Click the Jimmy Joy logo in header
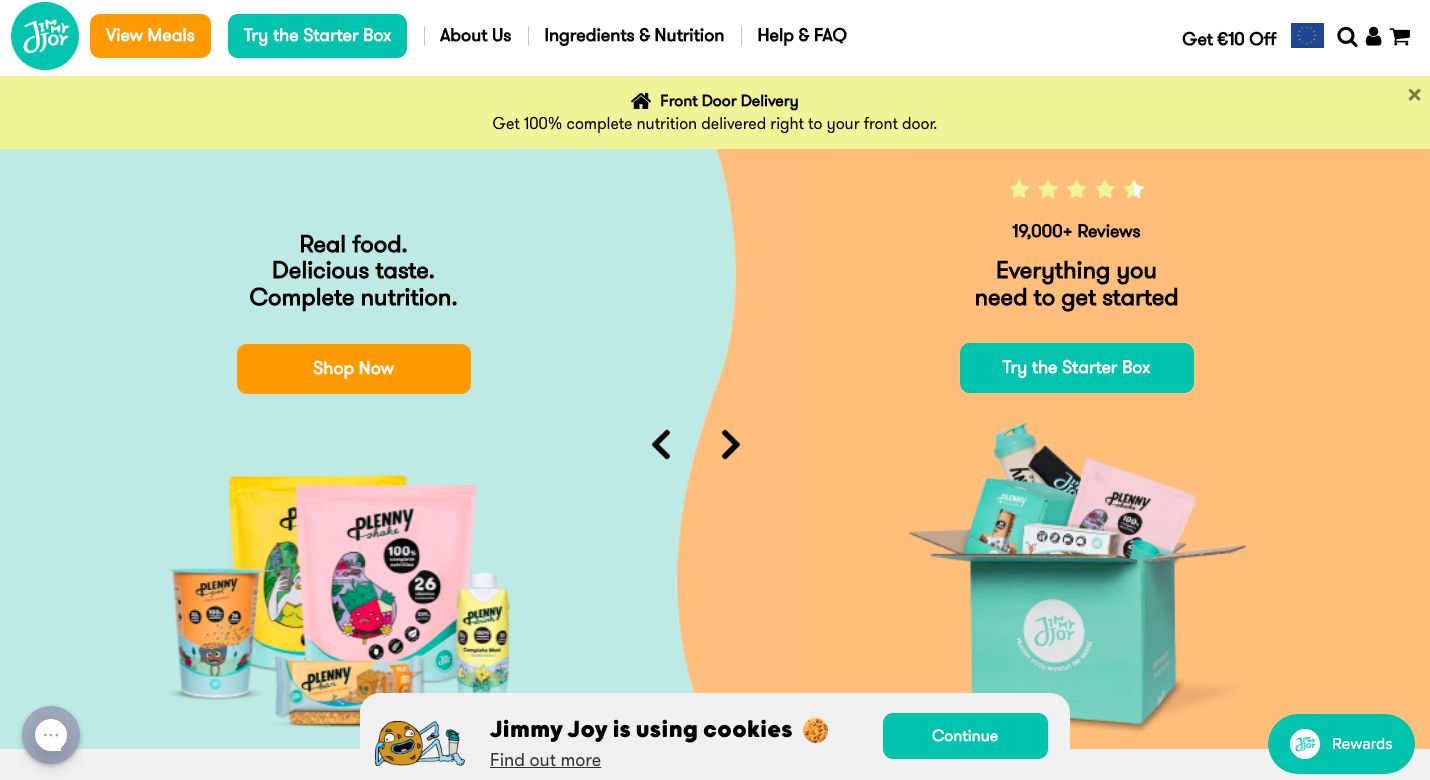The width and height of the screenshot is (1430, 780). click(45, 36)
